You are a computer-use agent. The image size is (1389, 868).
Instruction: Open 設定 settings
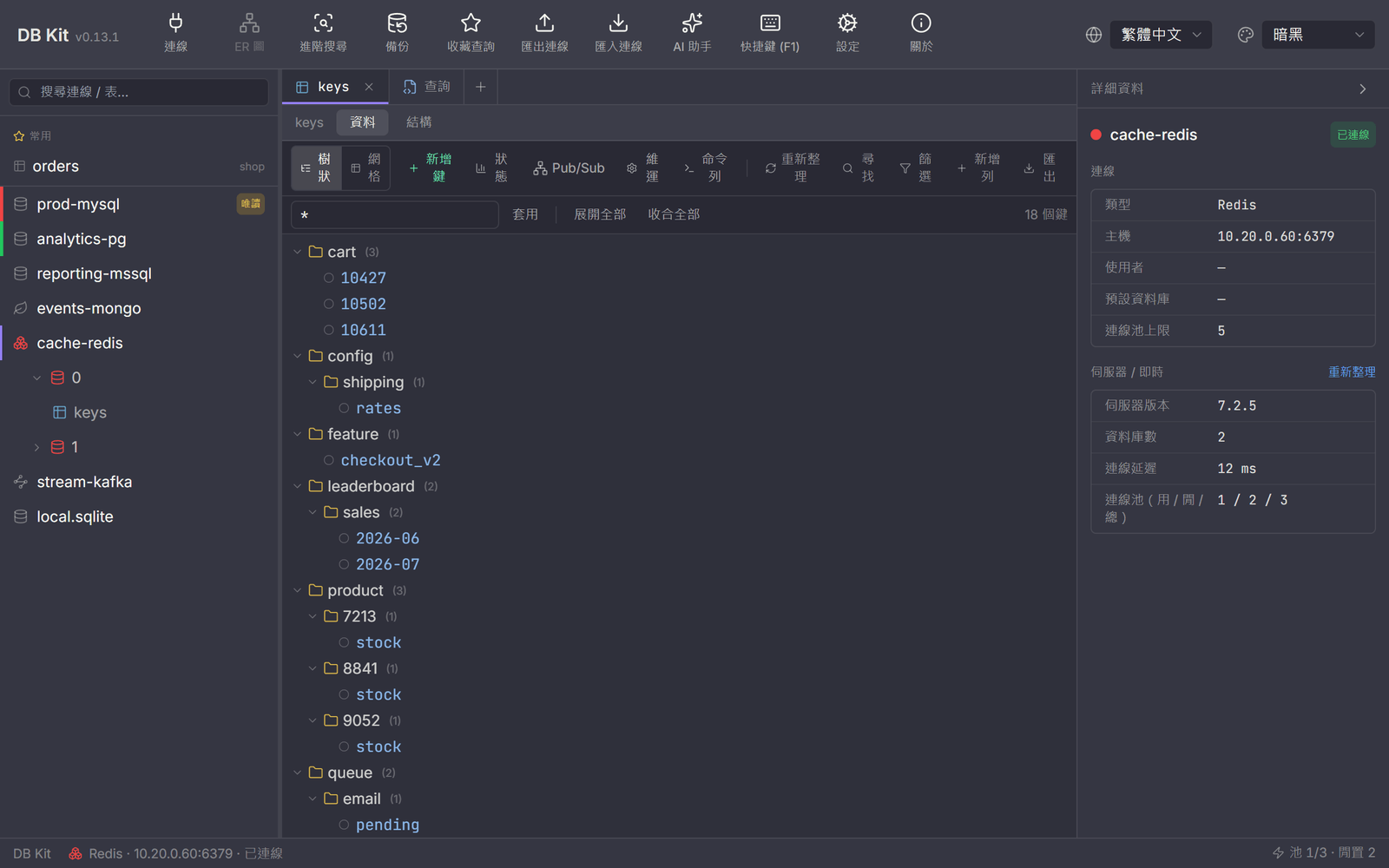(x=847, y=34)
